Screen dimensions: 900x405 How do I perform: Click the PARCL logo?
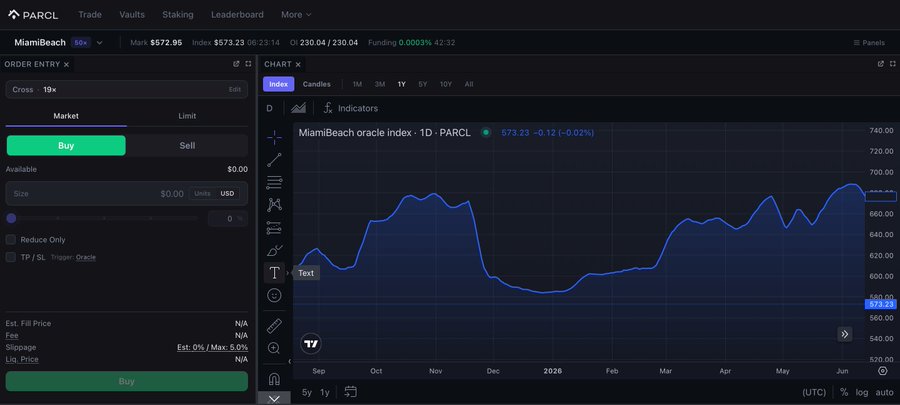point(33,15)
